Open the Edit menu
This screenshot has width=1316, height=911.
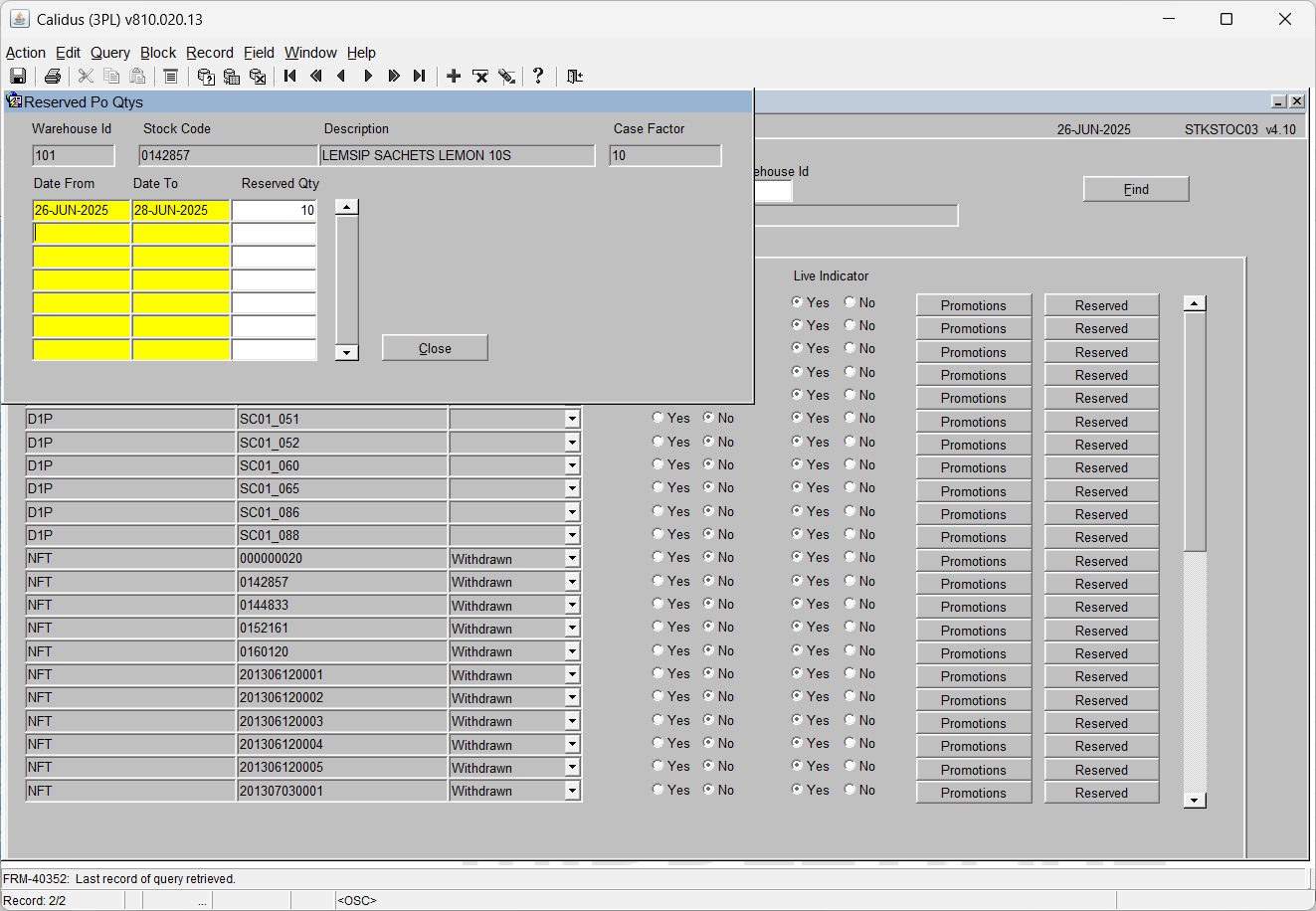tap(68, 53)
